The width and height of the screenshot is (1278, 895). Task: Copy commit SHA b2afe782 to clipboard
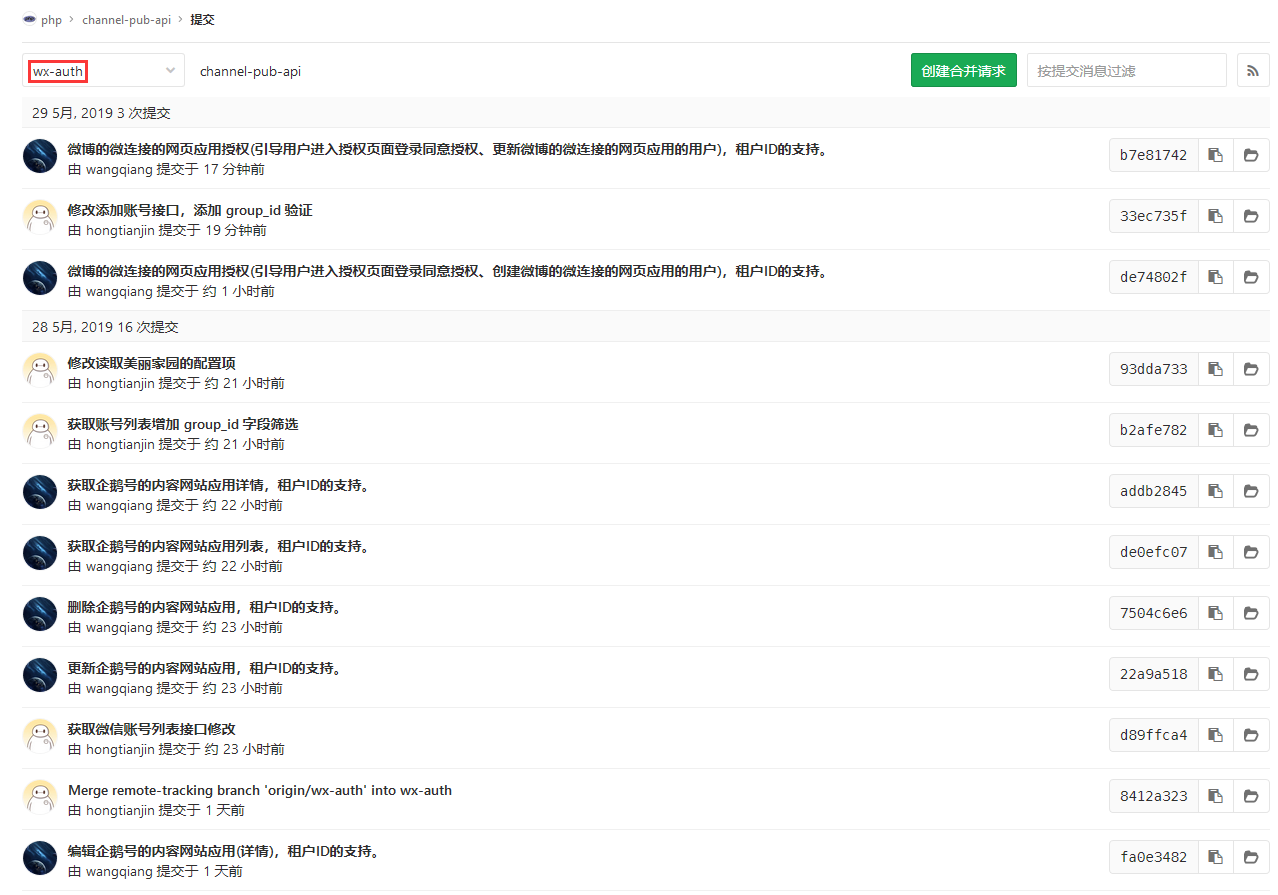tap(1215, 430)
